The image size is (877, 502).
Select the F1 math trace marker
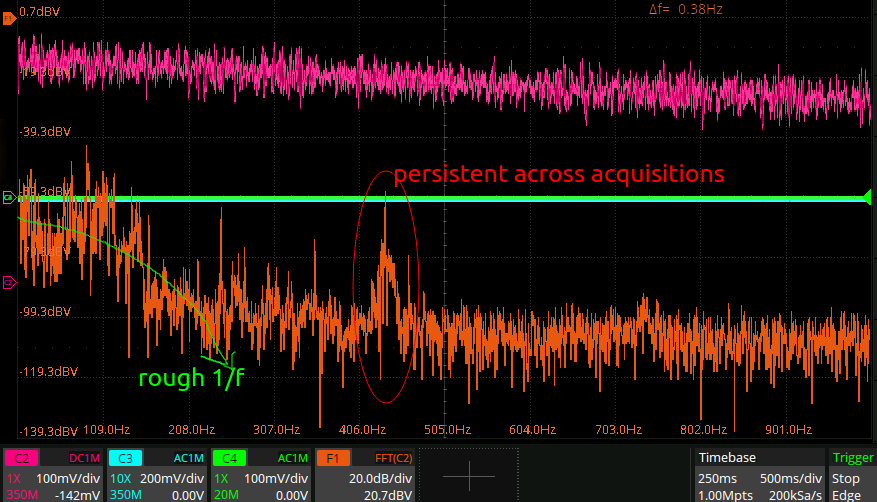click(9, 19)
